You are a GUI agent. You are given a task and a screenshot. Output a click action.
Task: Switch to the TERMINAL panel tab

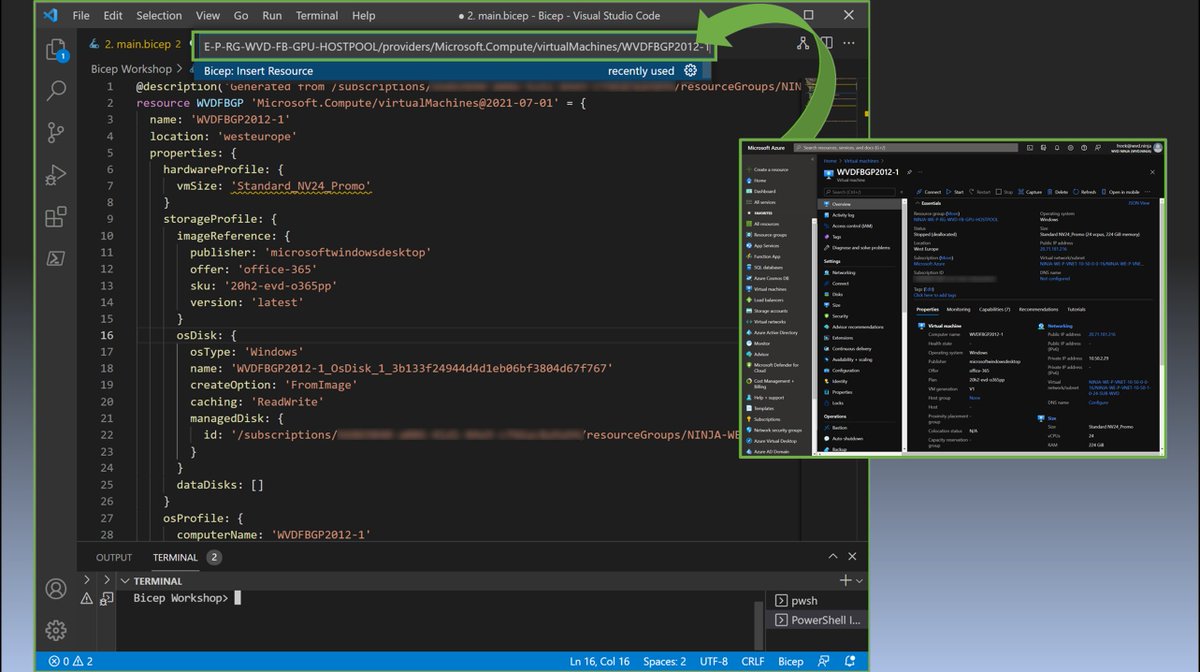coord(175,558)
